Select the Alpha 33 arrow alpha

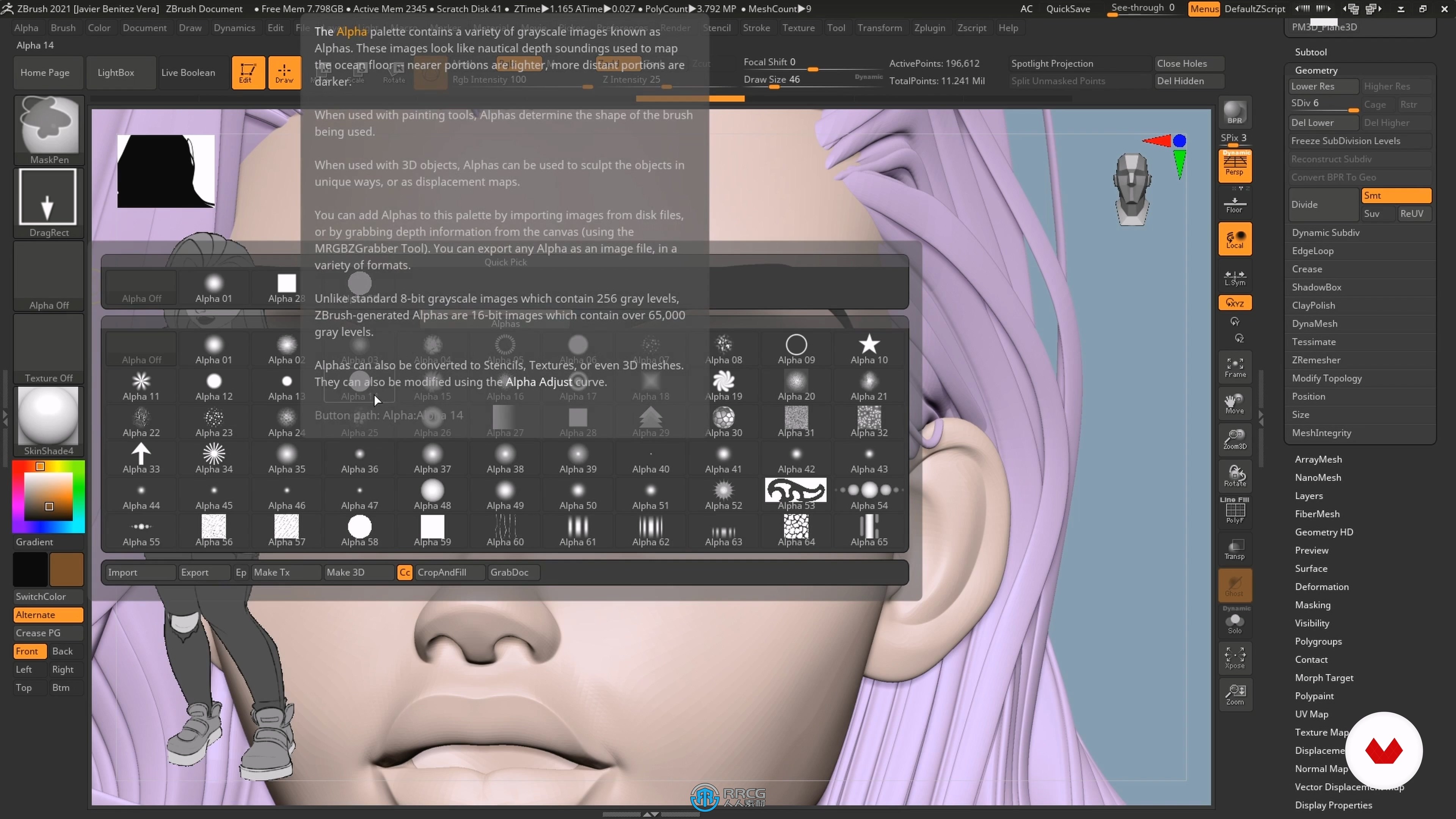click(x=141, y=458)
